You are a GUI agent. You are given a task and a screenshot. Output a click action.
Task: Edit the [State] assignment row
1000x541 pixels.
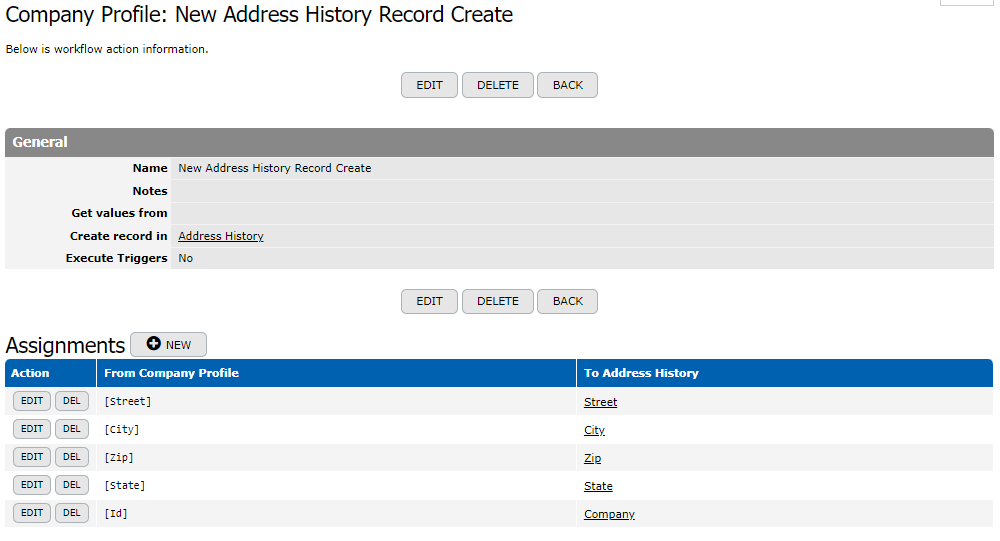click(x=32, y=485)
